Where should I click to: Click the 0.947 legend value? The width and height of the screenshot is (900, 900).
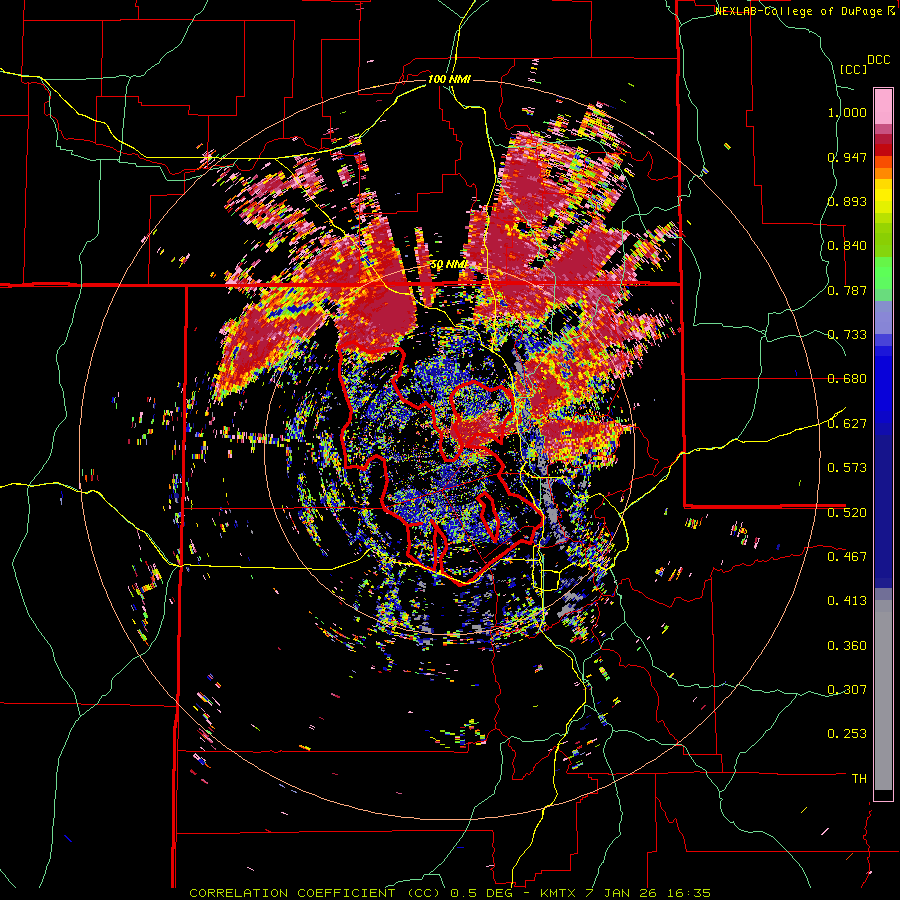(847, 157)
